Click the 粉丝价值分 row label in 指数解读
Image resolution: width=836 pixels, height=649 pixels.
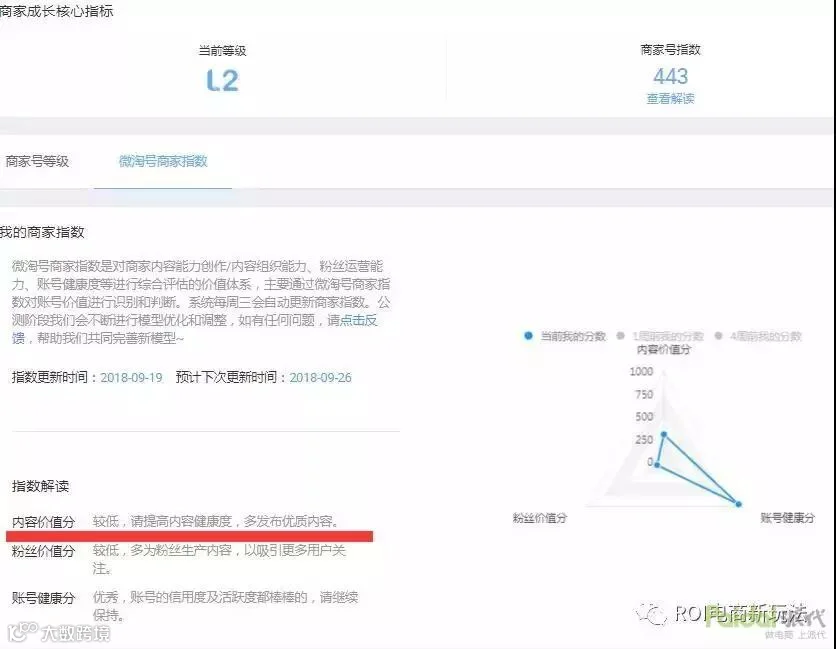[x=43, y=551]
